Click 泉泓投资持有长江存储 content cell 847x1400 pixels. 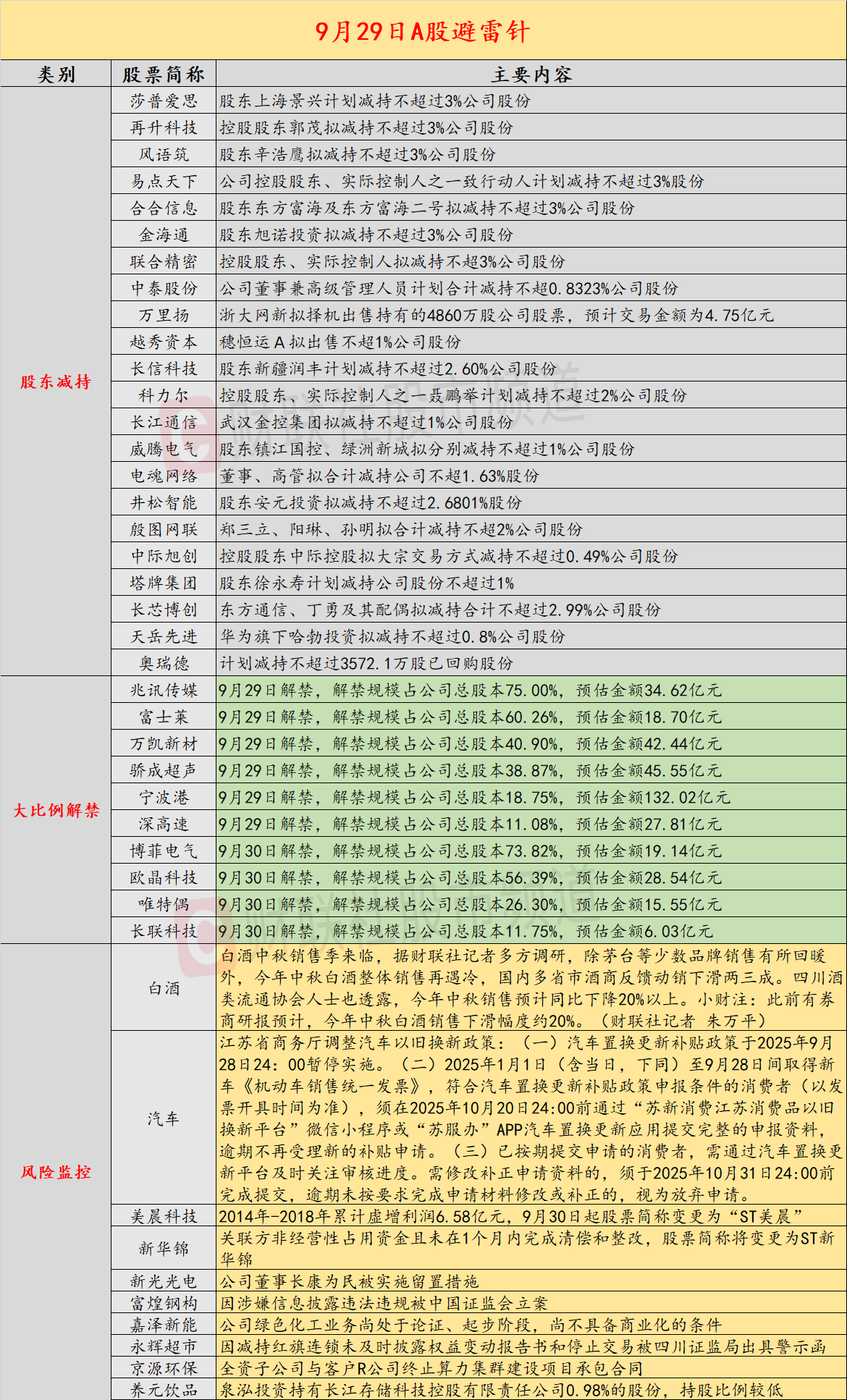[531, 1390]
